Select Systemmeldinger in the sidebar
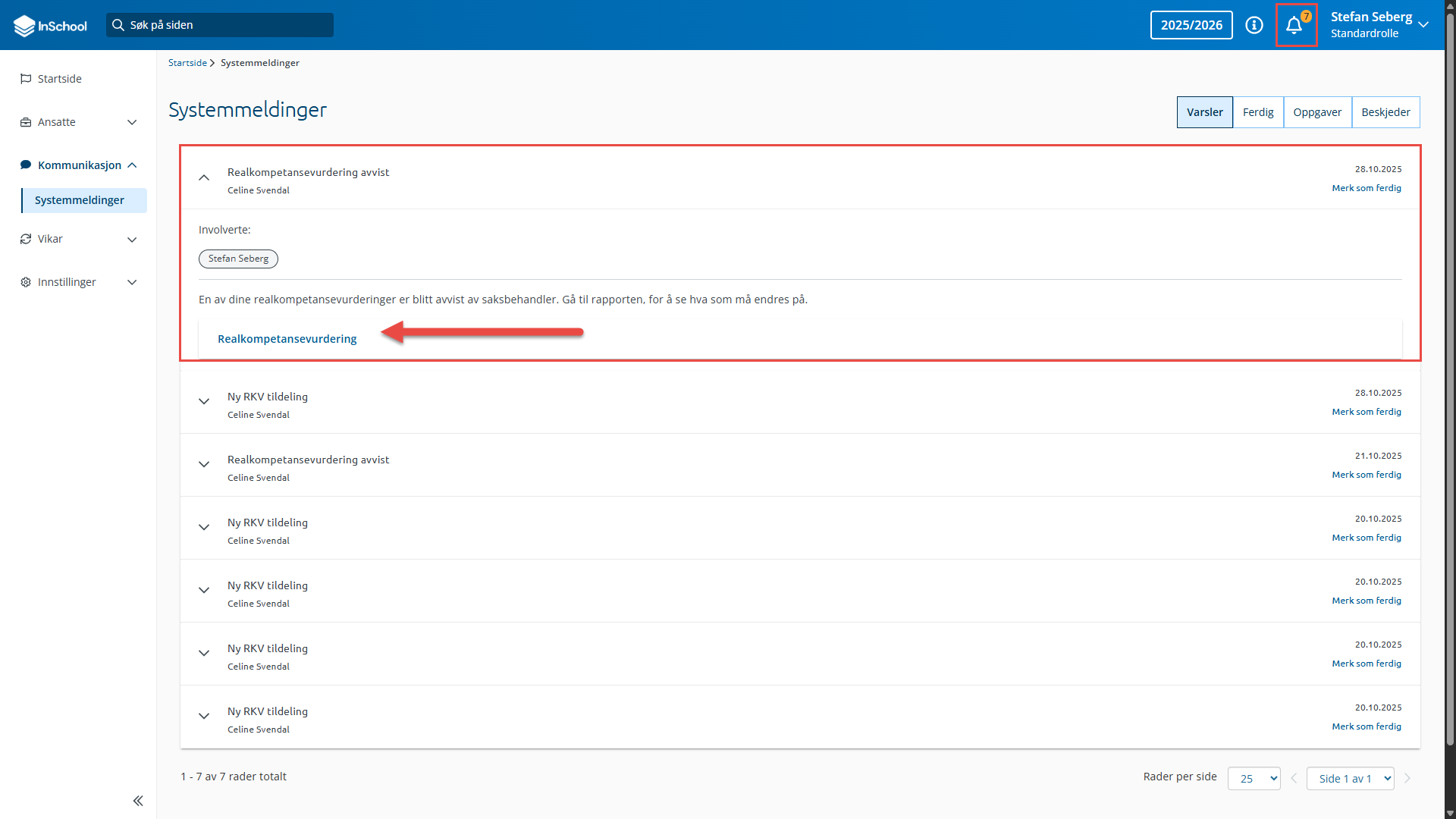This screenshot has height=819, width=1456. (84, 200)
